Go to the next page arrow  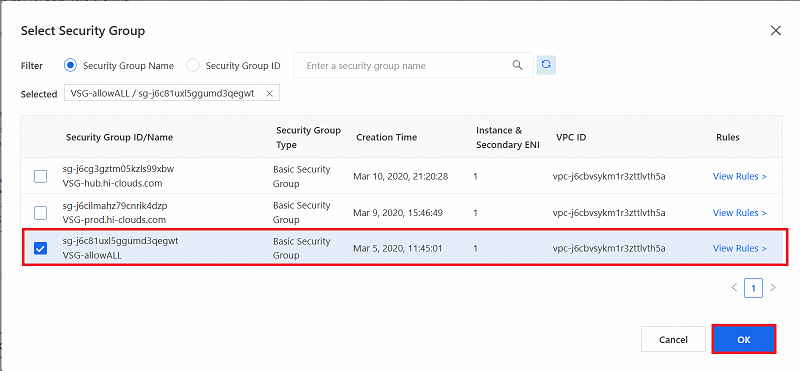tap(772, 287)
